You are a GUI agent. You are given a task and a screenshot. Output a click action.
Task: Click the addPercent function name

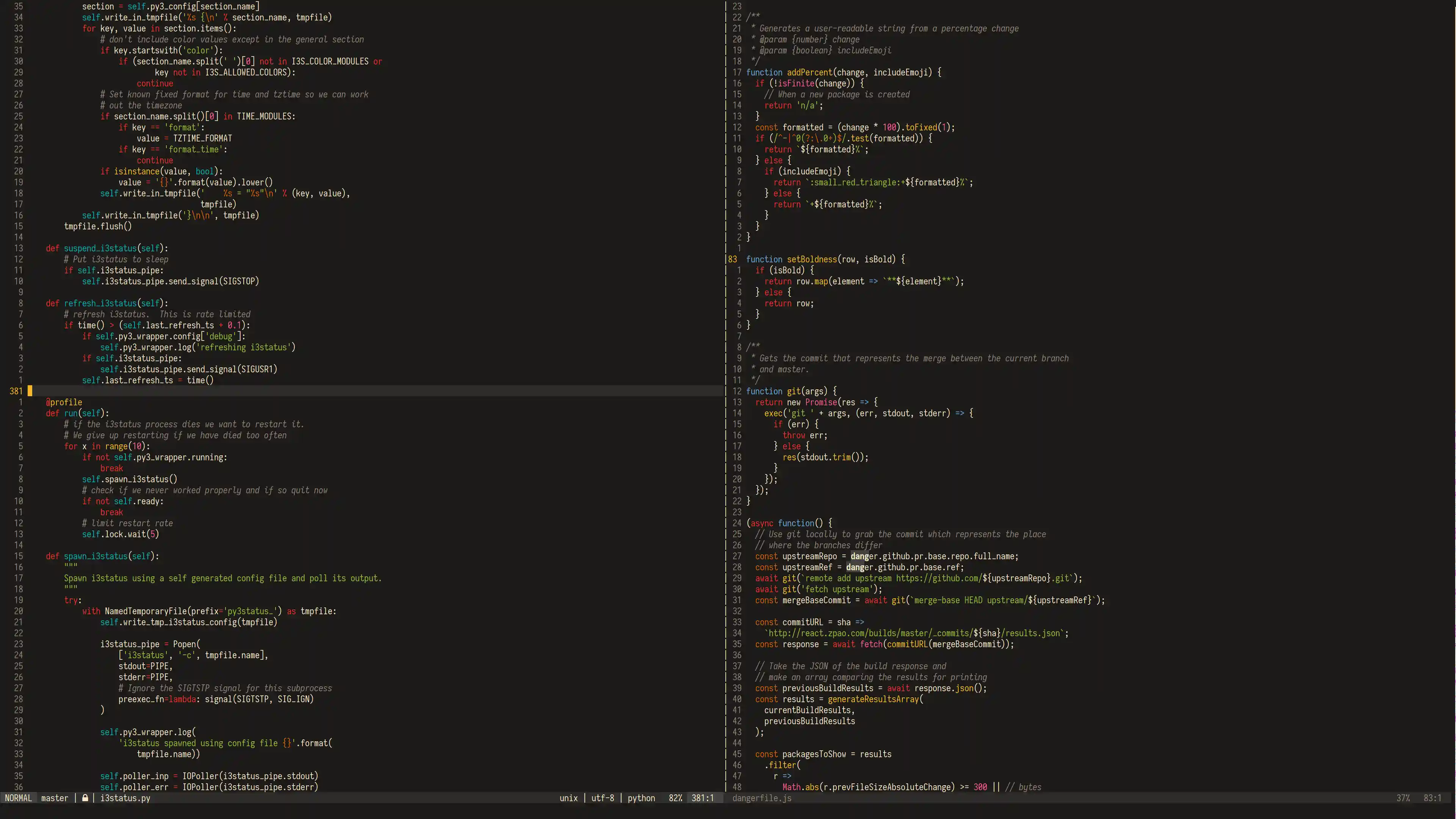click(x=809, y=72)
